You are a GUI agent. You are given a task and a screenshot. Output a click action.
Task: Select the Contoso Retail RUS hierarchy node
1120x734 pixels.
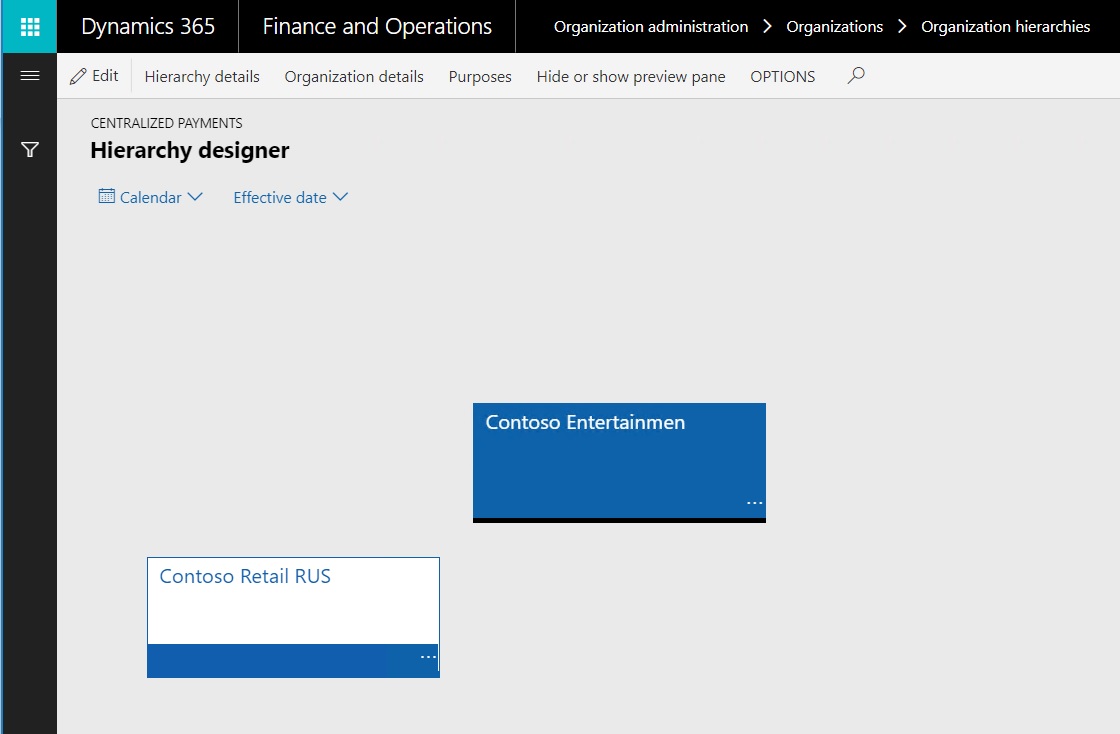click(x=294, y=618)
